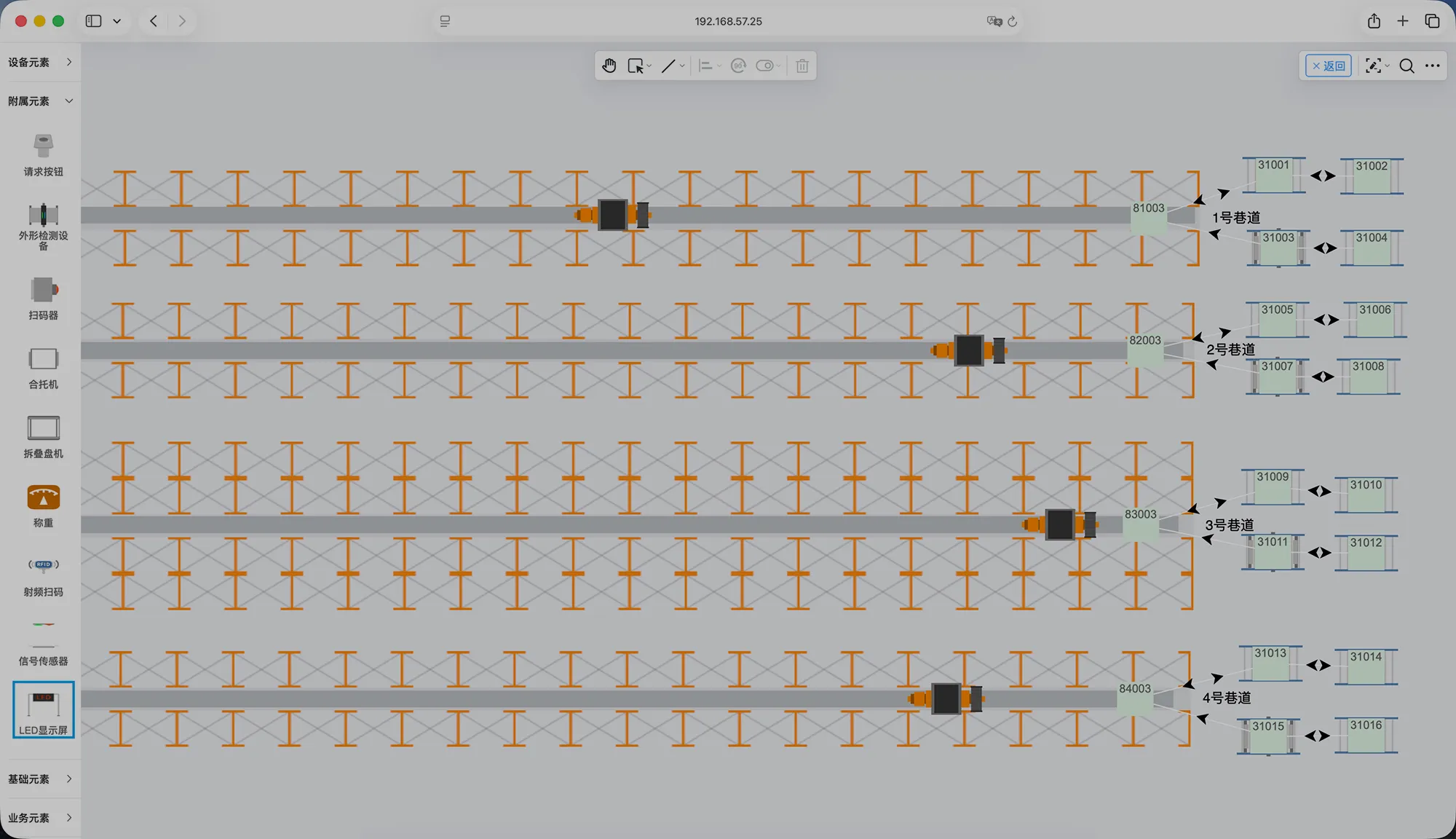The image size is (1456, 839).
Task: Click the 3号巷道 label
Action: coord(1230,525)
